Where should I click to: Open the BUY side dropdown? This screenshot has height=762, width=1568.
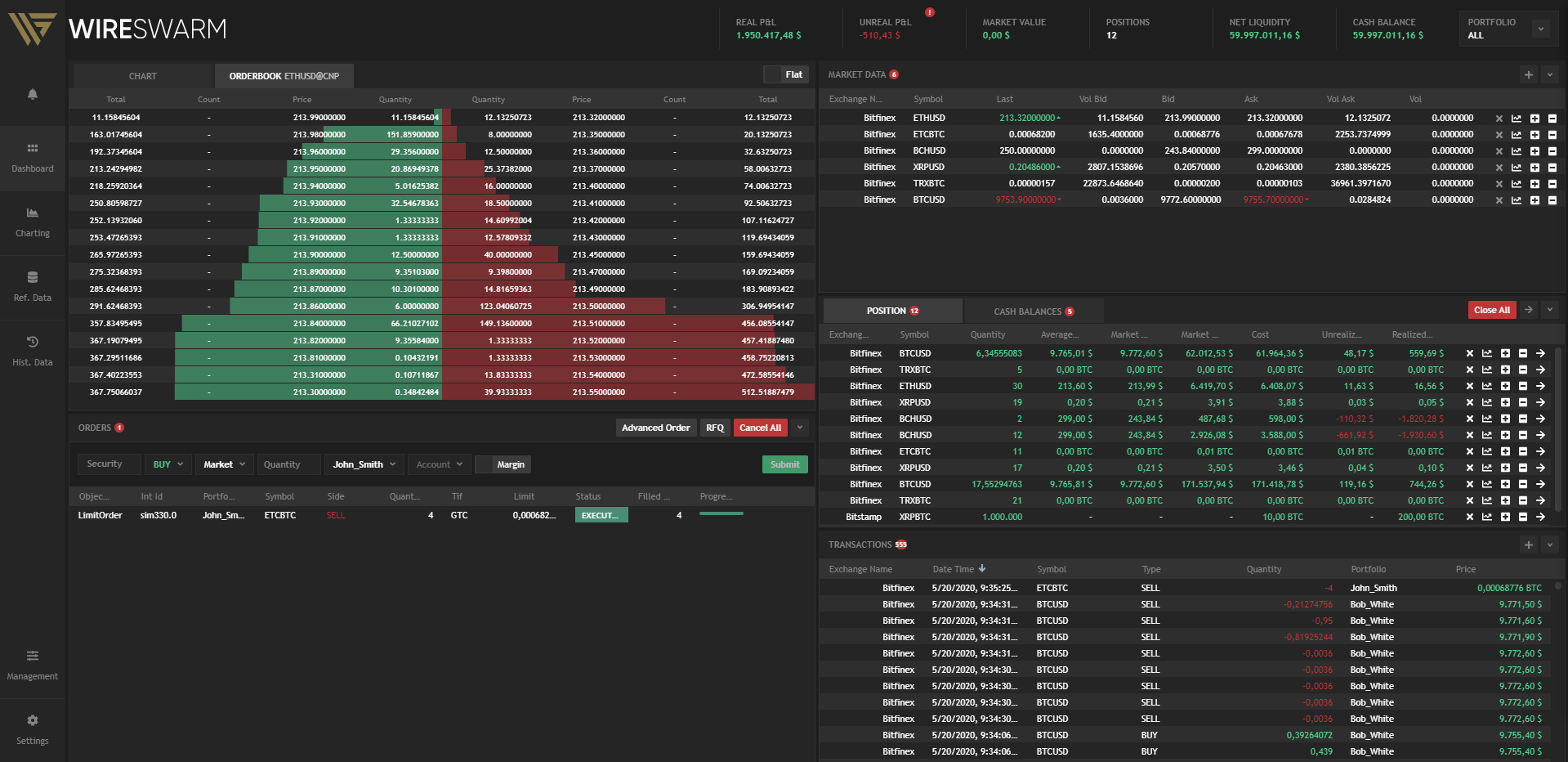pyautogui.click(x=168, y=464)
